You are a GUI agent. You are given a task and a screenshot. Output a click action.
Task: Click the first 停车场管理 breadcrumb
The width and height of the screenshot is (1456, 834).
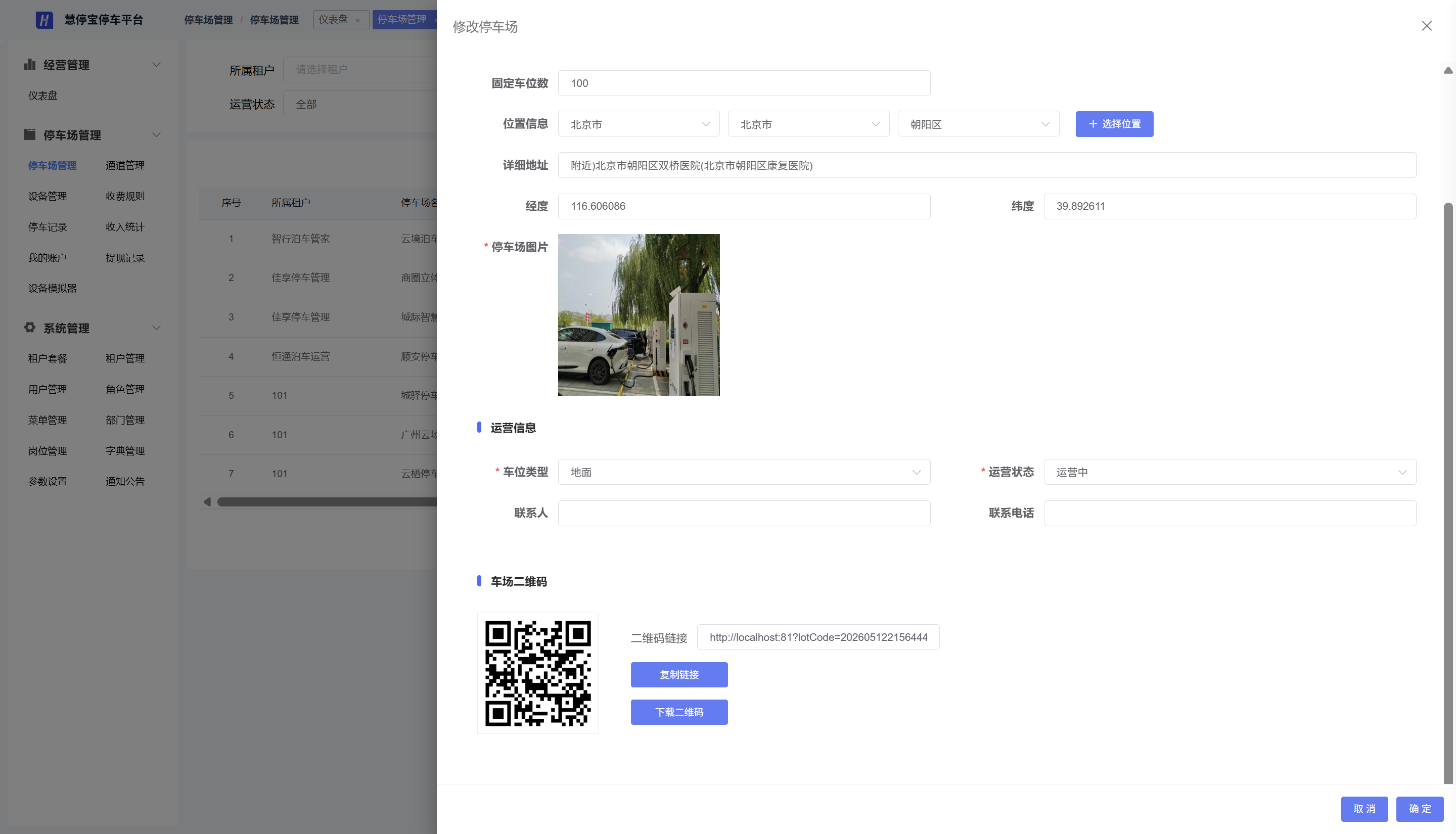point(208,20)
